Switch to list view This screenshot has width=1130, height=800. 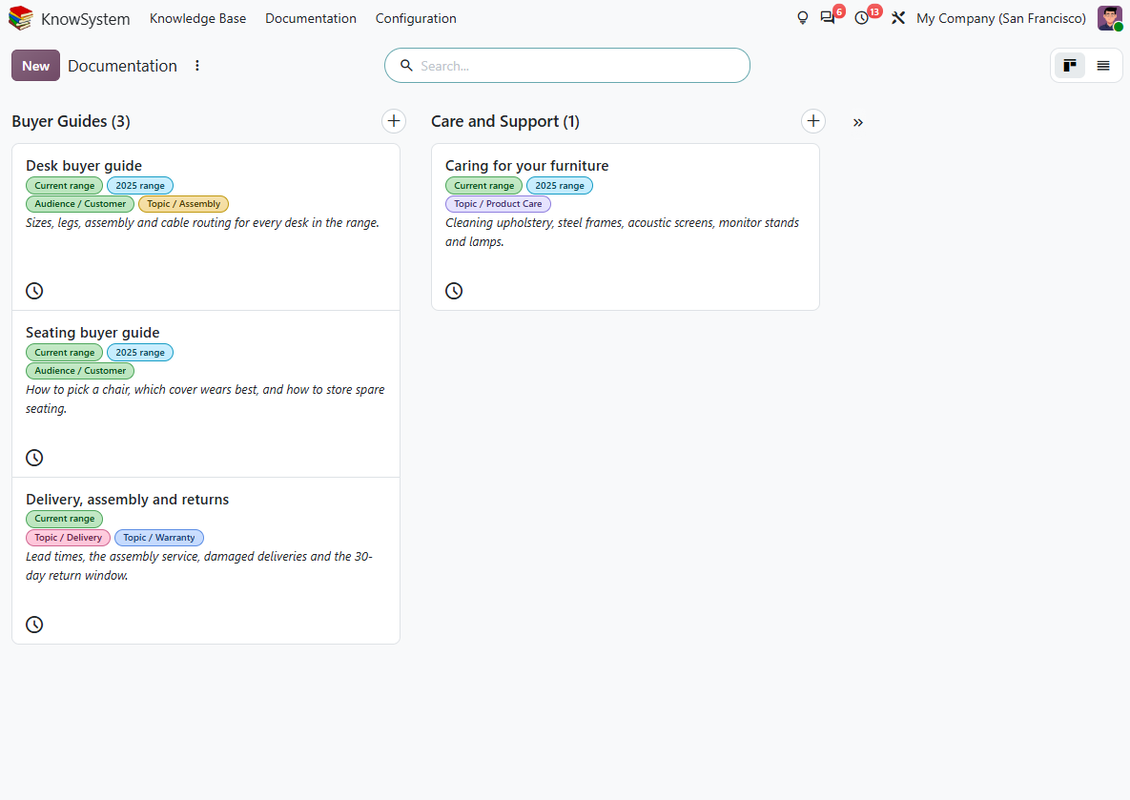[1103, 66]
